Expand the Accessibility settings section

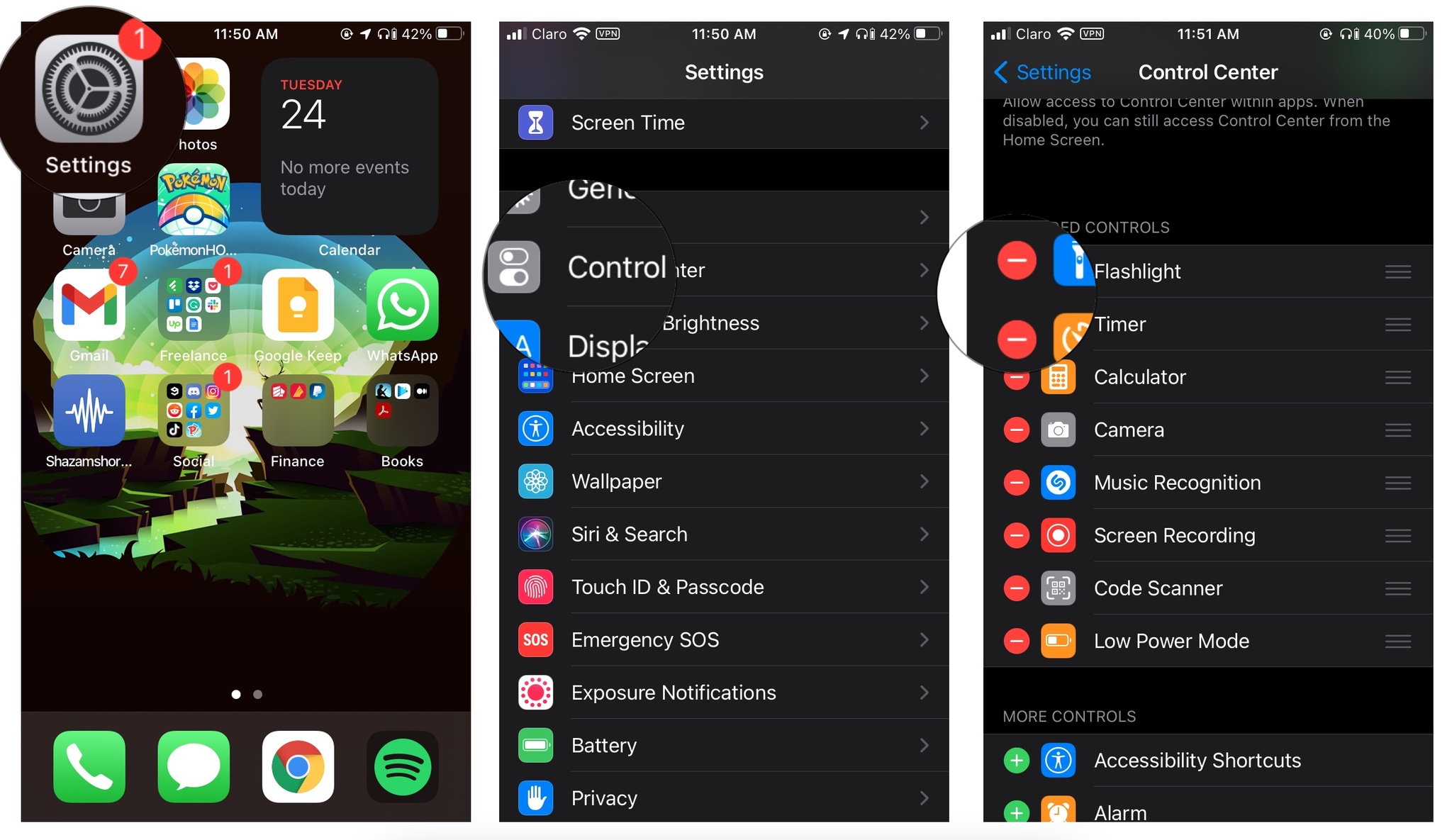(x=721, y=428)
